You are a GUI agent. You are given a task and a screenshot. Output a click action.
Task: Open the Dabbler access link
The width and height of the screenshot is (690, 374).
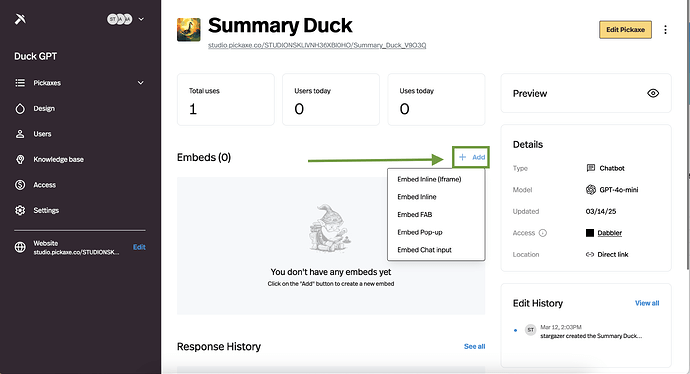(609, 233)
